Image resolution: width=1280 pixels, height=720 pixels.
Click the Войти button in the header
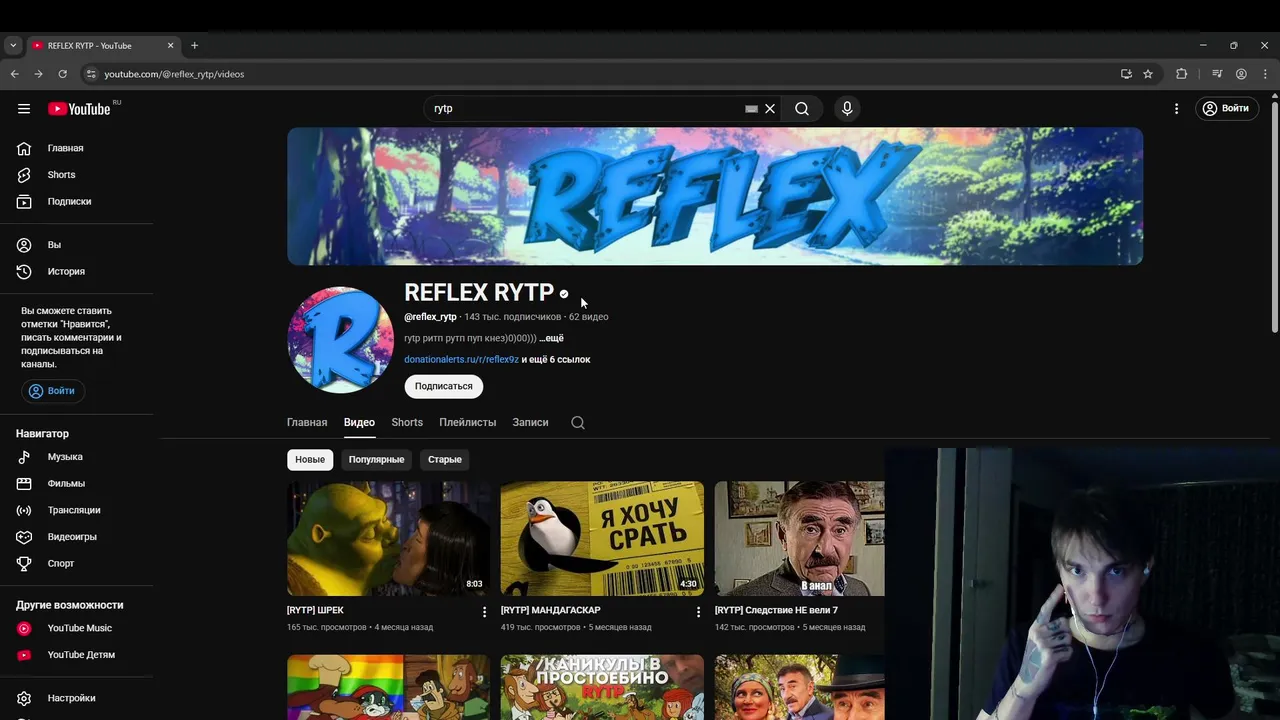pyautogui.click(x=1225, y=108)
